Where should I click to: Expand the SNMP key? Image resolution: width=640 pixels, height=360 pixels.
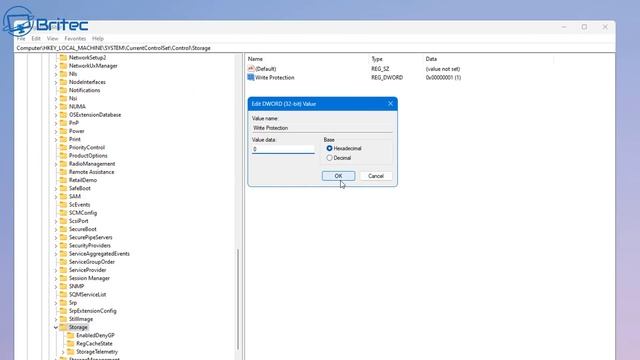[56, 286]
